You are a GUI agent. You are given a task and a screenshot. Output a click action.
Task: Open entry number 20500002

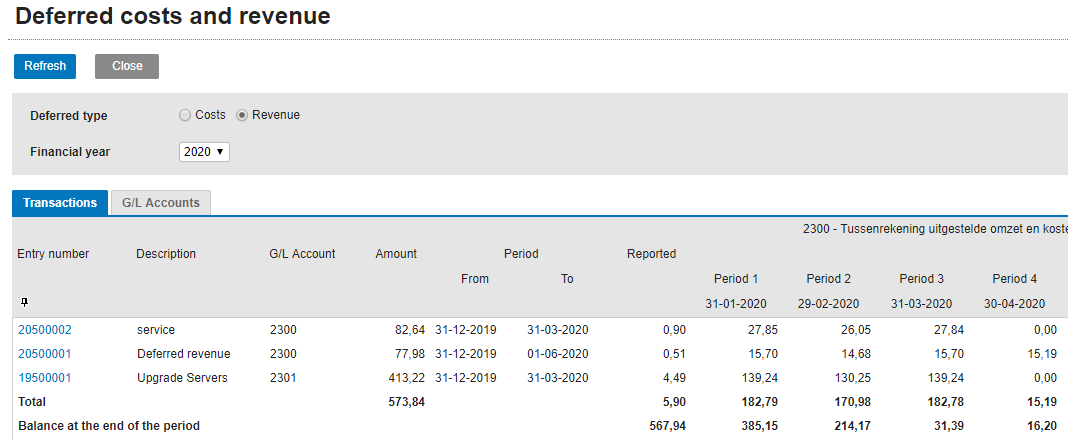[x=44, y=330]
